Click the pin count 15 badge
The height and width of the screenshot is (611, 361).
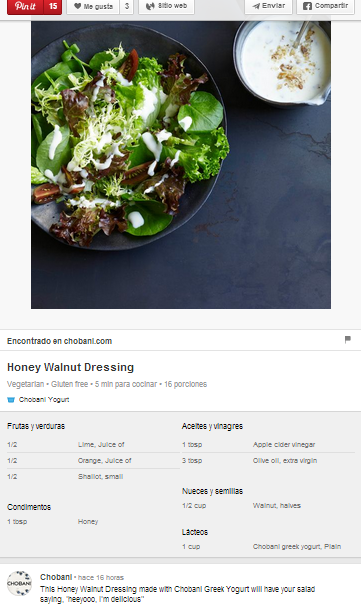[x=53, y=6]
